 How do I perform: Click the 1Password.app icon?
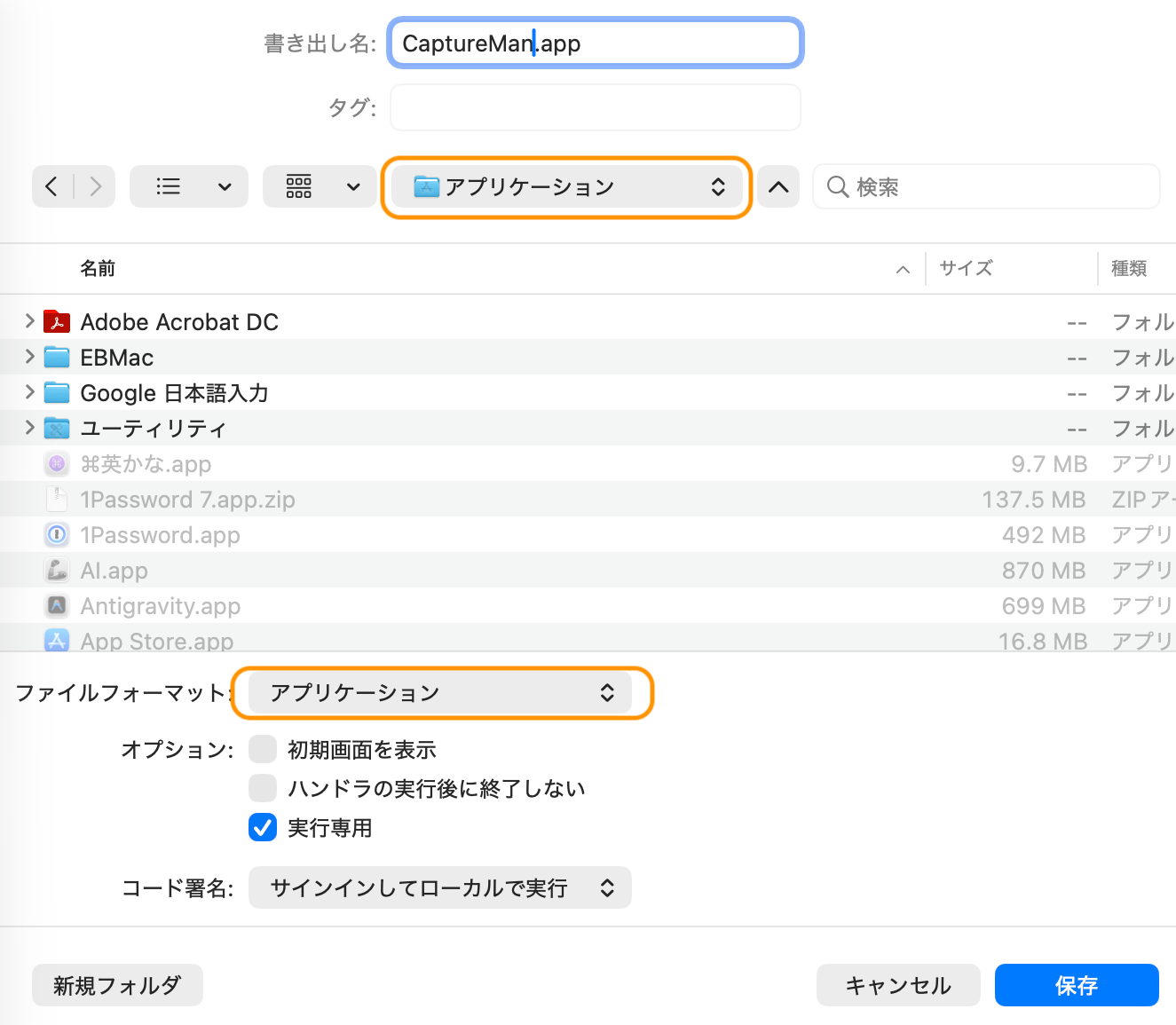pos(57,534)
